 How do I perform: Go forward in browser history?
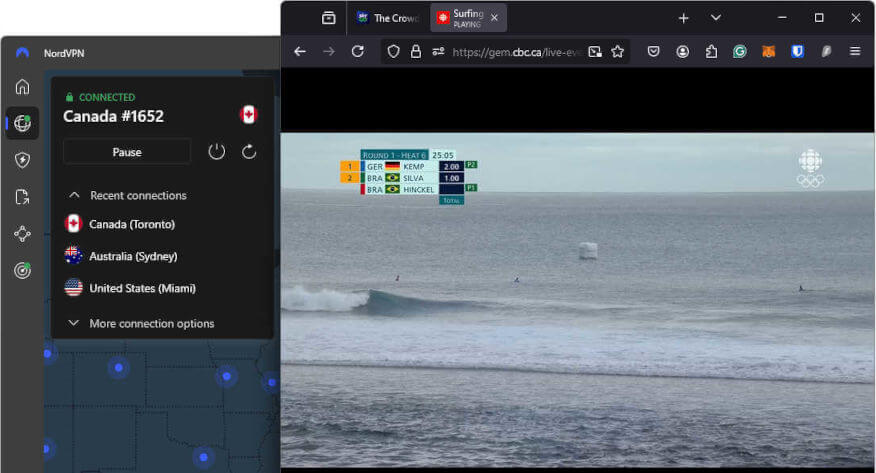(329, 51)
